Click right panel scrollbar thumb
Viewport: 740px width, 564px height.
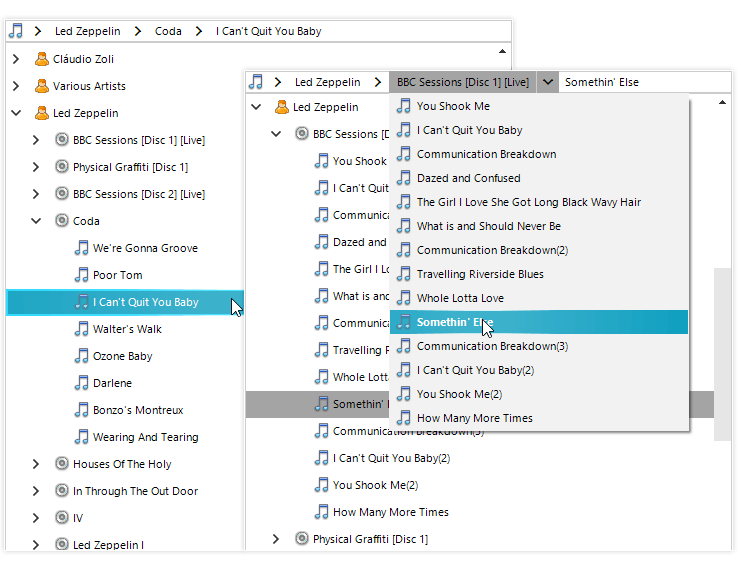(722, 354)
